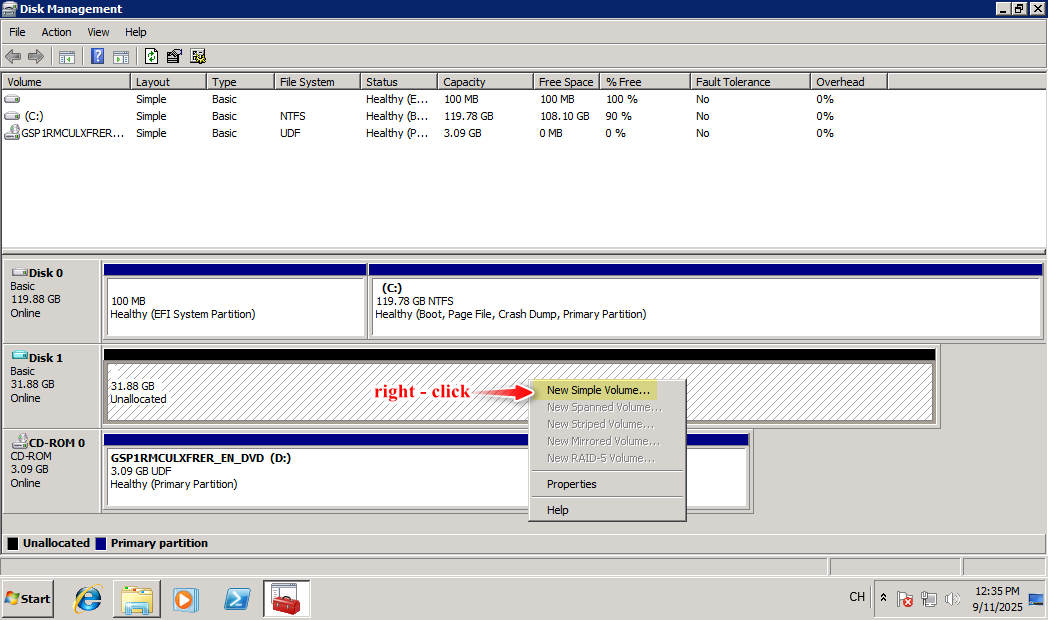Click the Show/Hide Action Pane toolbar icon
Image resolution: width=1048 pixels, height=620 pixels.
pos(120,57)
